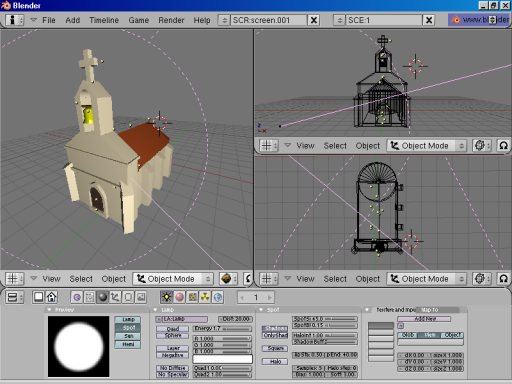Open the SCE scene browse selector
Viewport: 512px width, 384px height.
[339, 20]
